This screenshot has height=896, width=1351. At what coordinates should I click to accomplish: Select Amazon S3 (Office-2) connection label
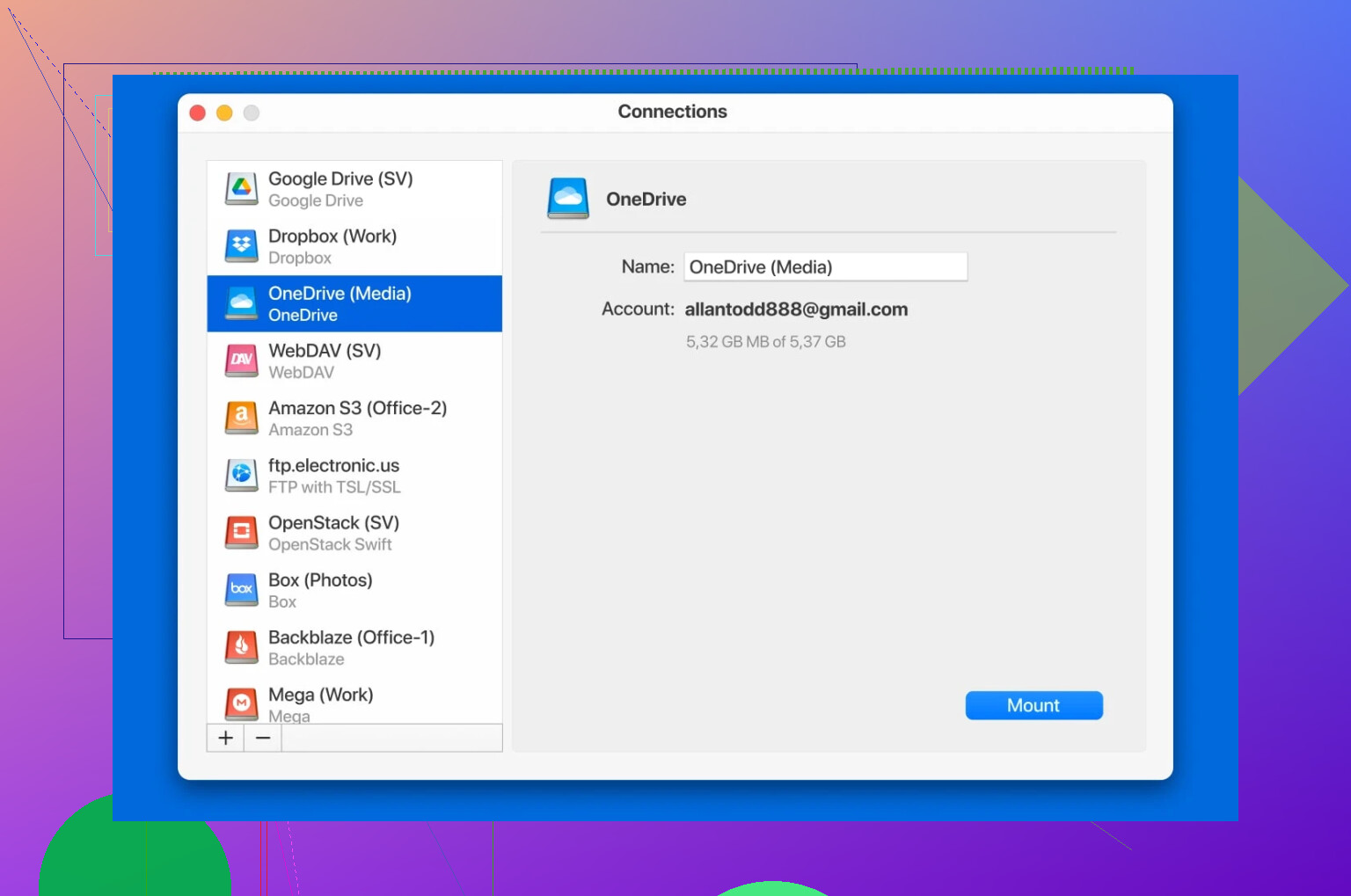click(357, 408)
